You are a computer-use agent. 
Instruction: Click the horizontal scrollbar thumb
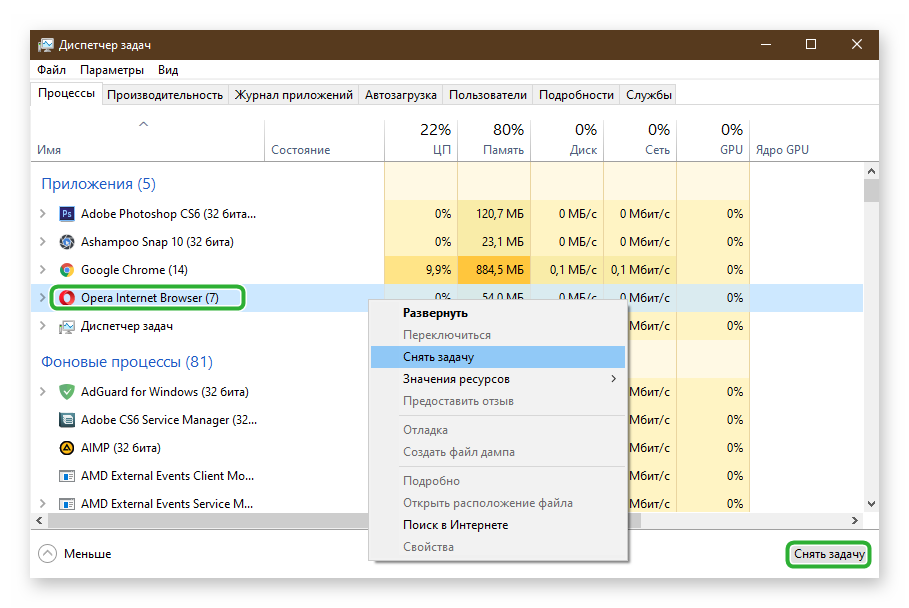tap(344, 520)
